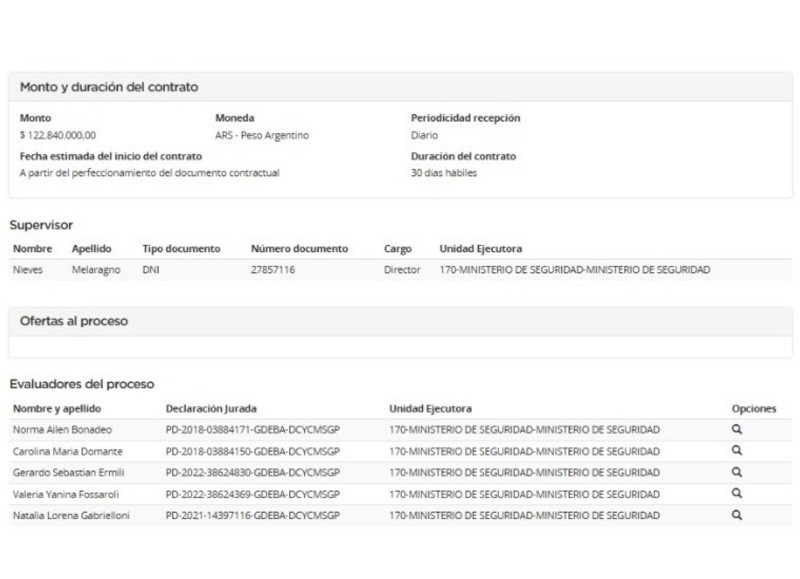
Task: Click supervisor document number 27857116
Action: pyautogui.click(x=272, y=270)
